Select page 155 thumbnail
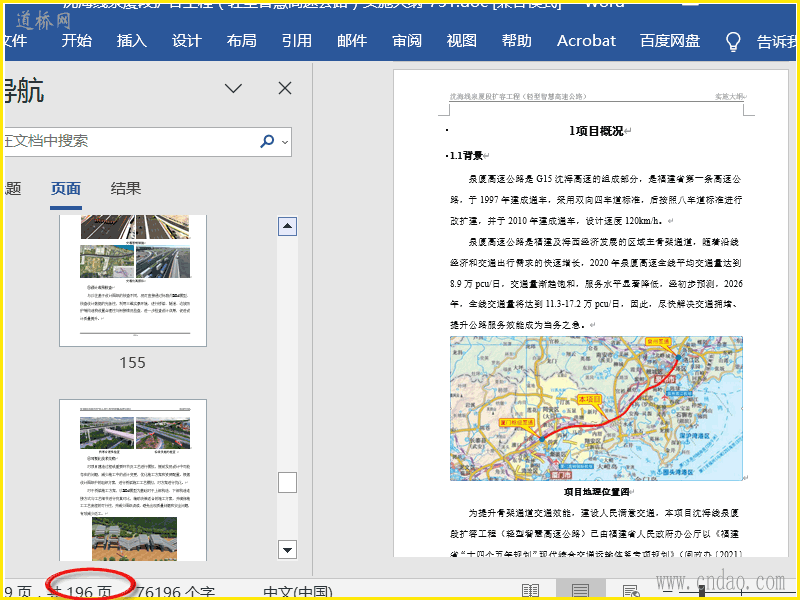The height and width of the screenshot is (600, 800). point(132,280)
